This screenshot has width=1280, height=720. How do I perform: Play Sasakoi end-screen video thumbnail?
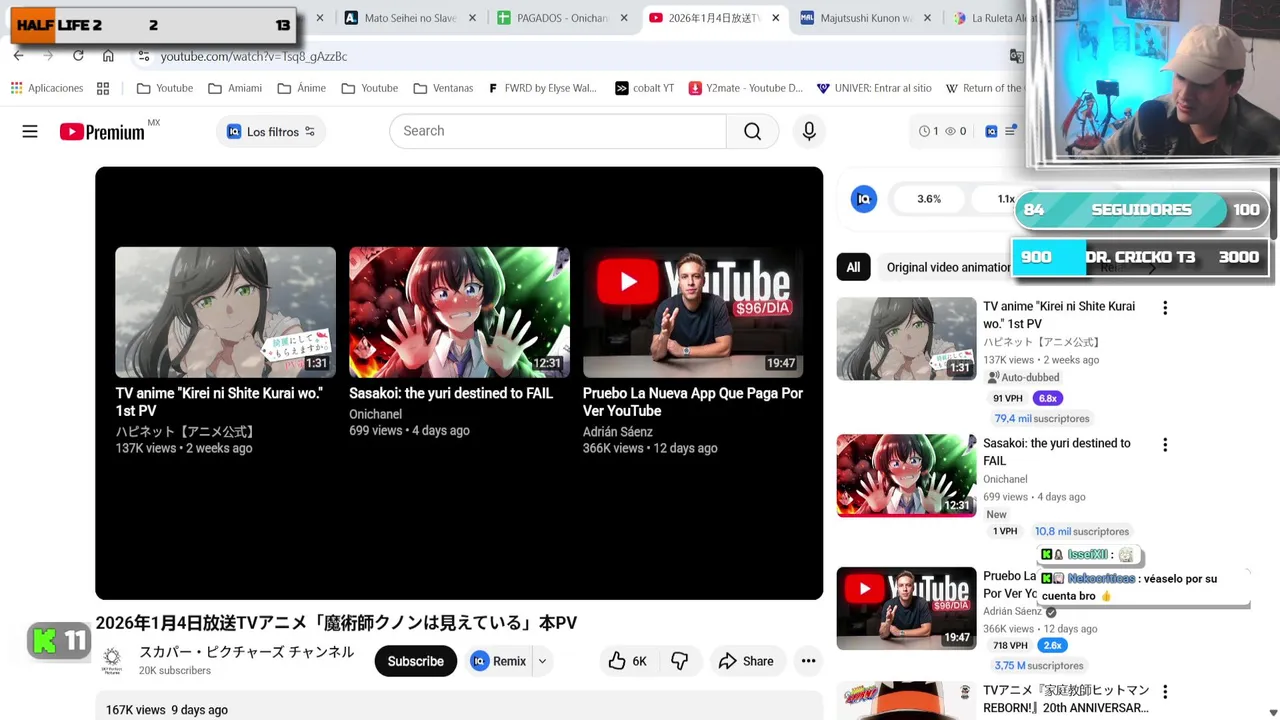[459, 312]
